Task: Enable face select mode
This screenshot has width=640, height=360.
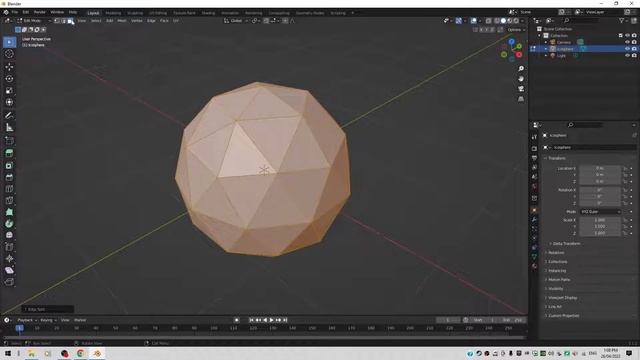Action: 70,20
